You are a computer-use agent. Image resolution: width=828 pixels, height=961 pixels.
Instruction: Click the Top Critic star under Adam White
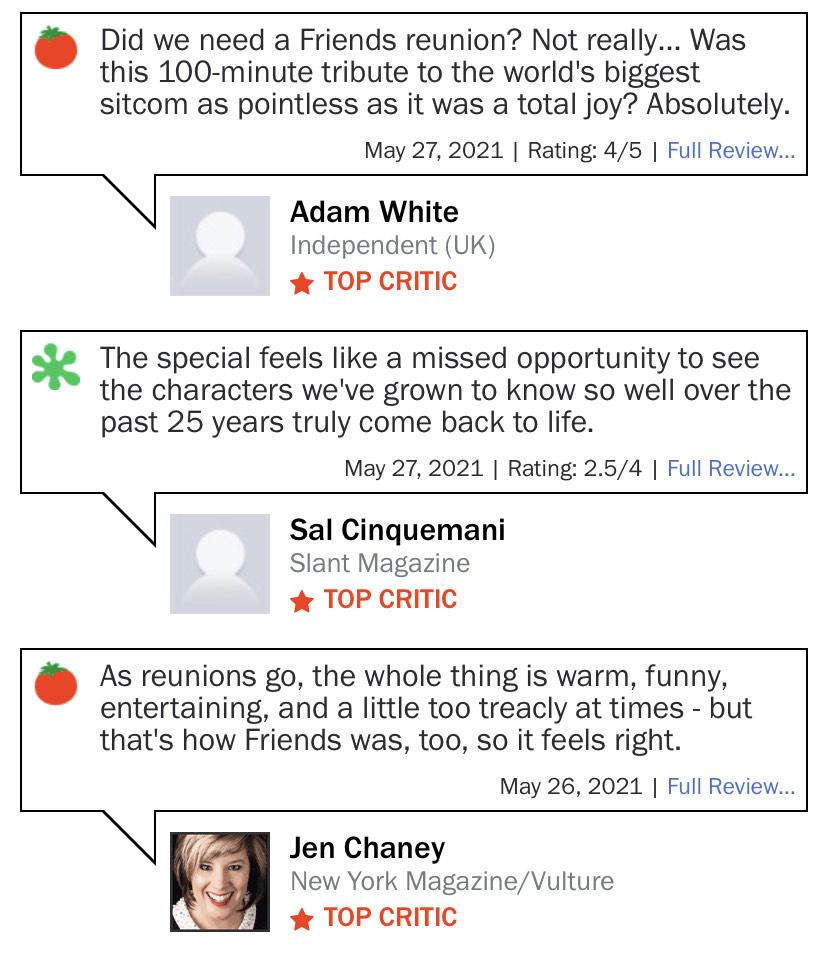tap(301, 284)
